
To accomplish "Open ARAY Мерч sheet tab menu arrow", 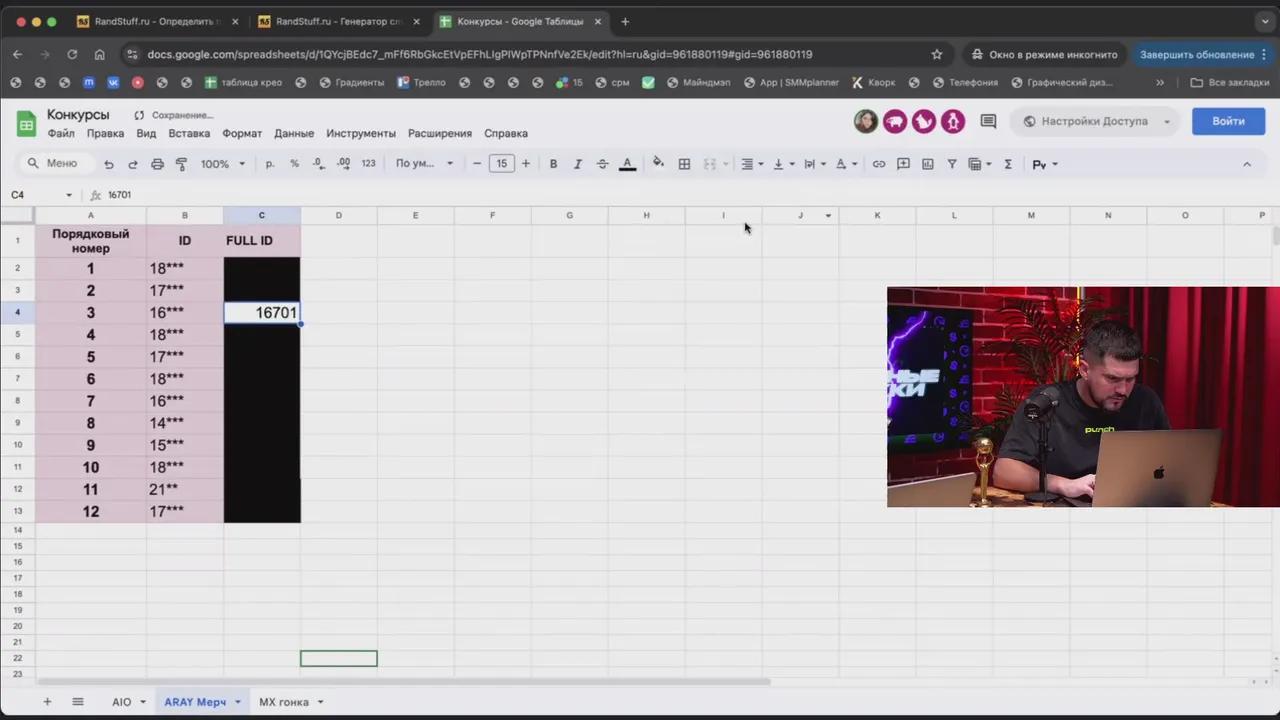I will click(237, 702).
